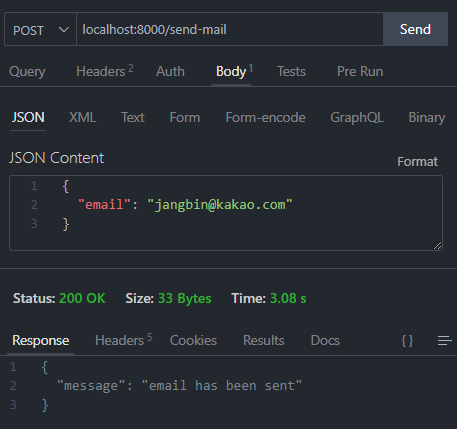Click the 200 OK status text
Image resolution: width=457 pixels, height=429 pixels.
point(82,298)
